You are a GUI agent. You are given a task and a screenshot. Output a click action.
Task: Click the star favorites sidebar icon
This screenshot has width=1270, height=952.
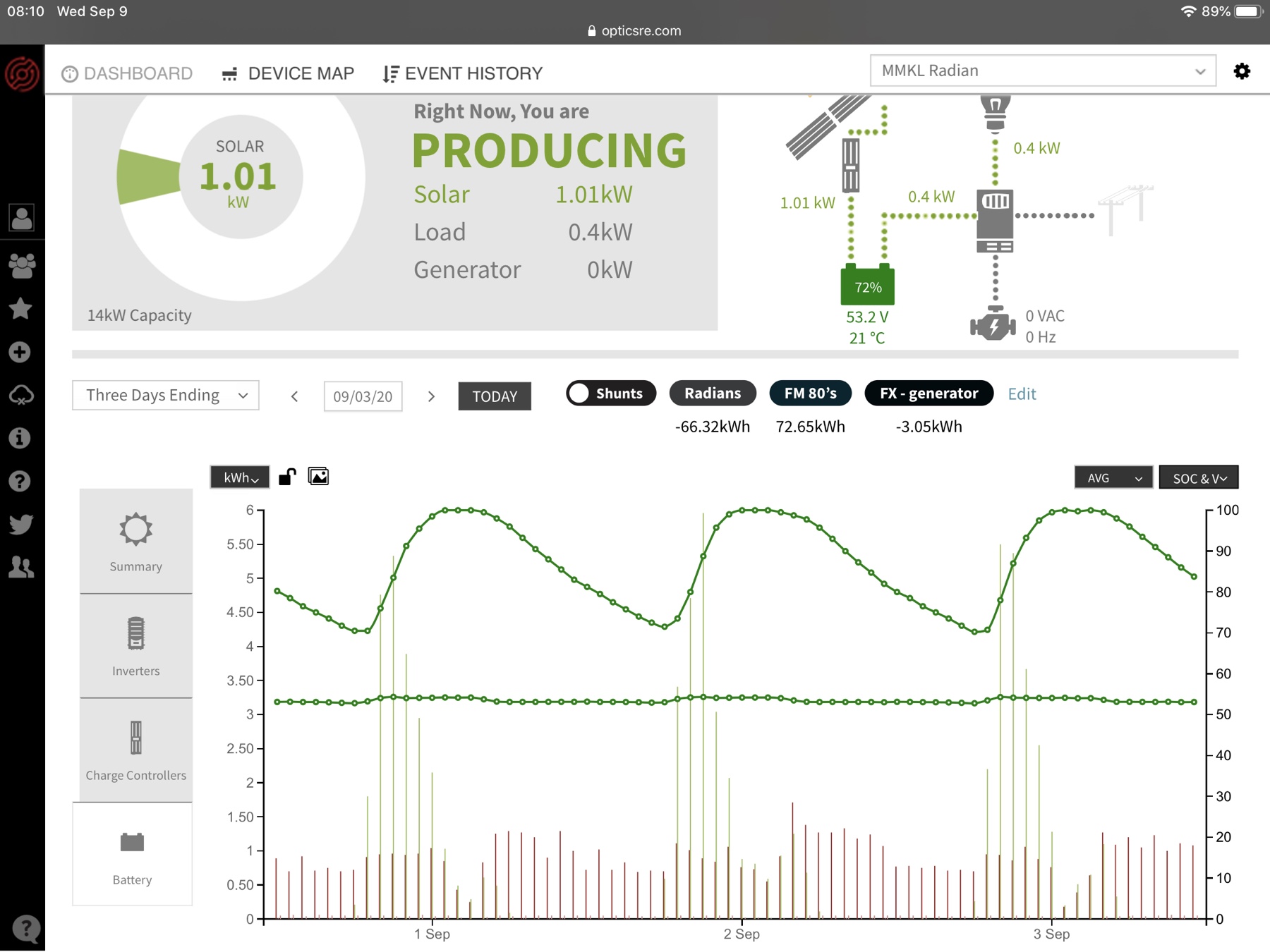[21, 308]
